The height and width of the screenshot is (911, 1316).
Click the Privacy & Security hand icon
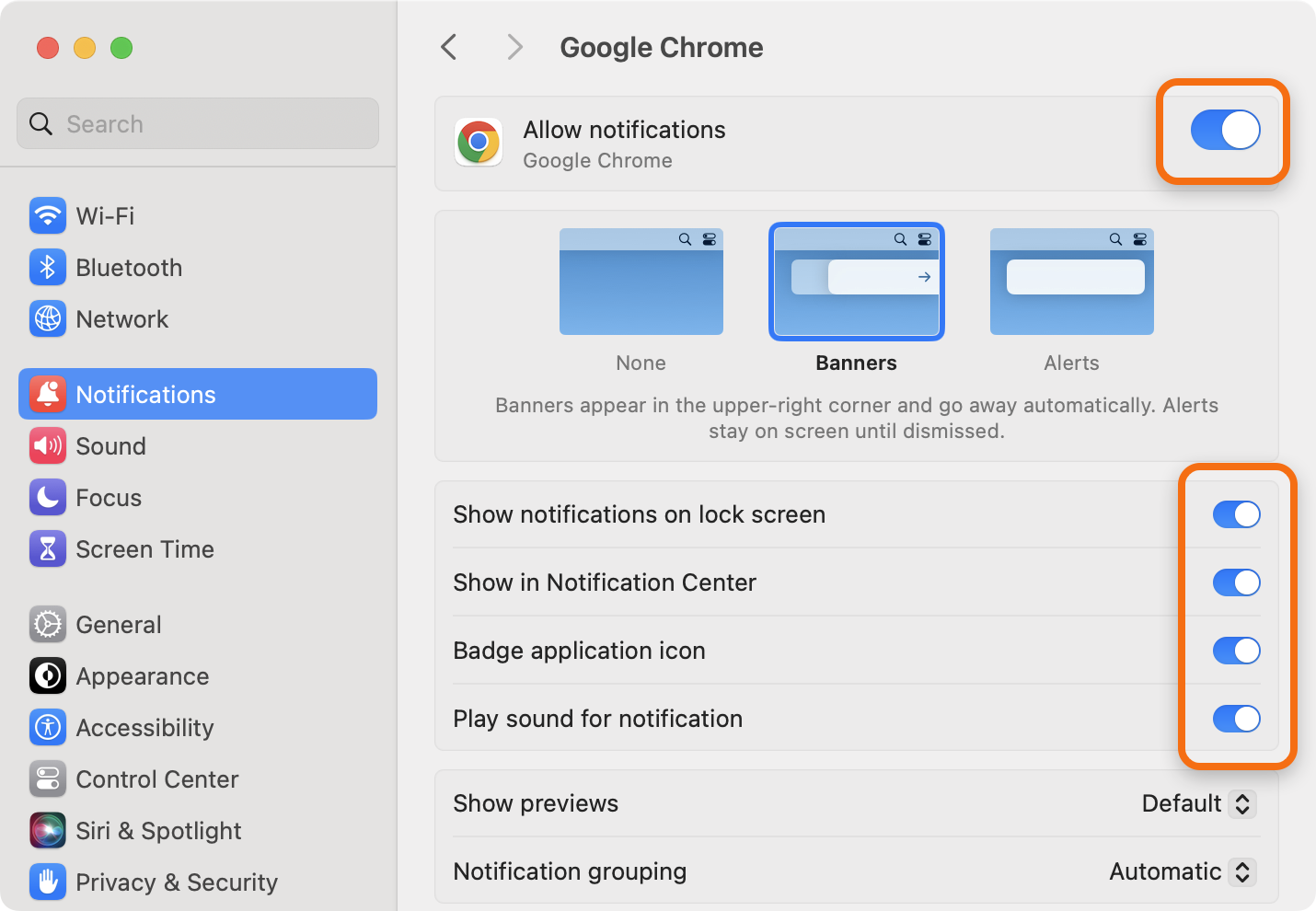[x=48, y=882]
